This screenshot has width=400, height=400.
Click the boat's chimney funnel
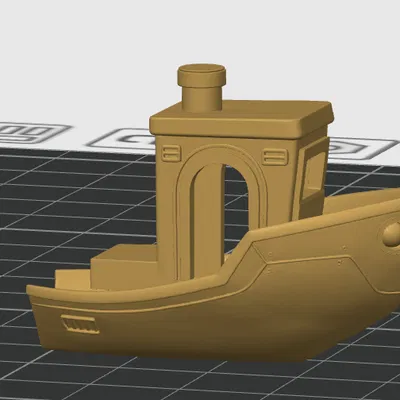pos(202,87)
